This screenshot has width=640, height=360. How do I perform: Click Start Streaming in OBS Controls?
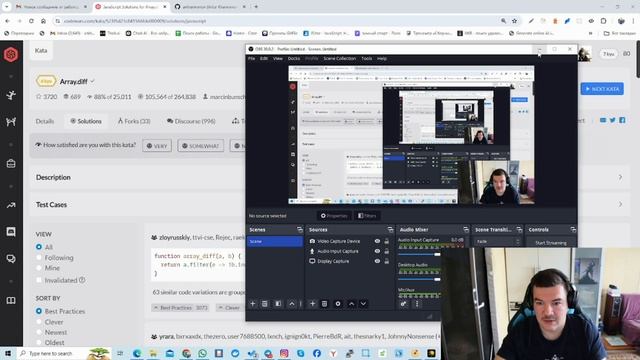[551, 243]
